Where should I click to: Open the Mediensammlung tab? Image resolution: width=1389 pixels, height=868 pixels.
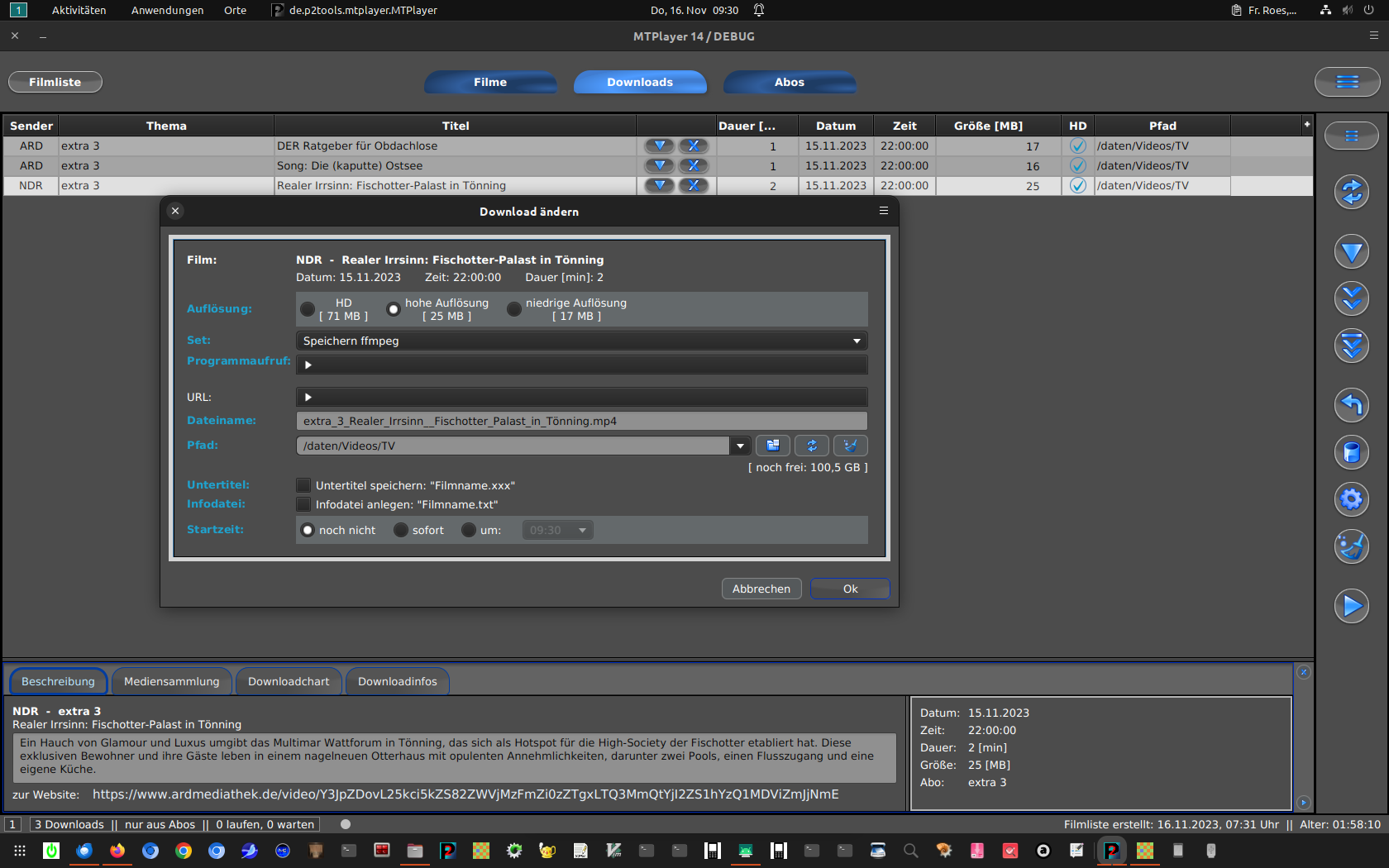pyautogui.click(x=172, y=681)
